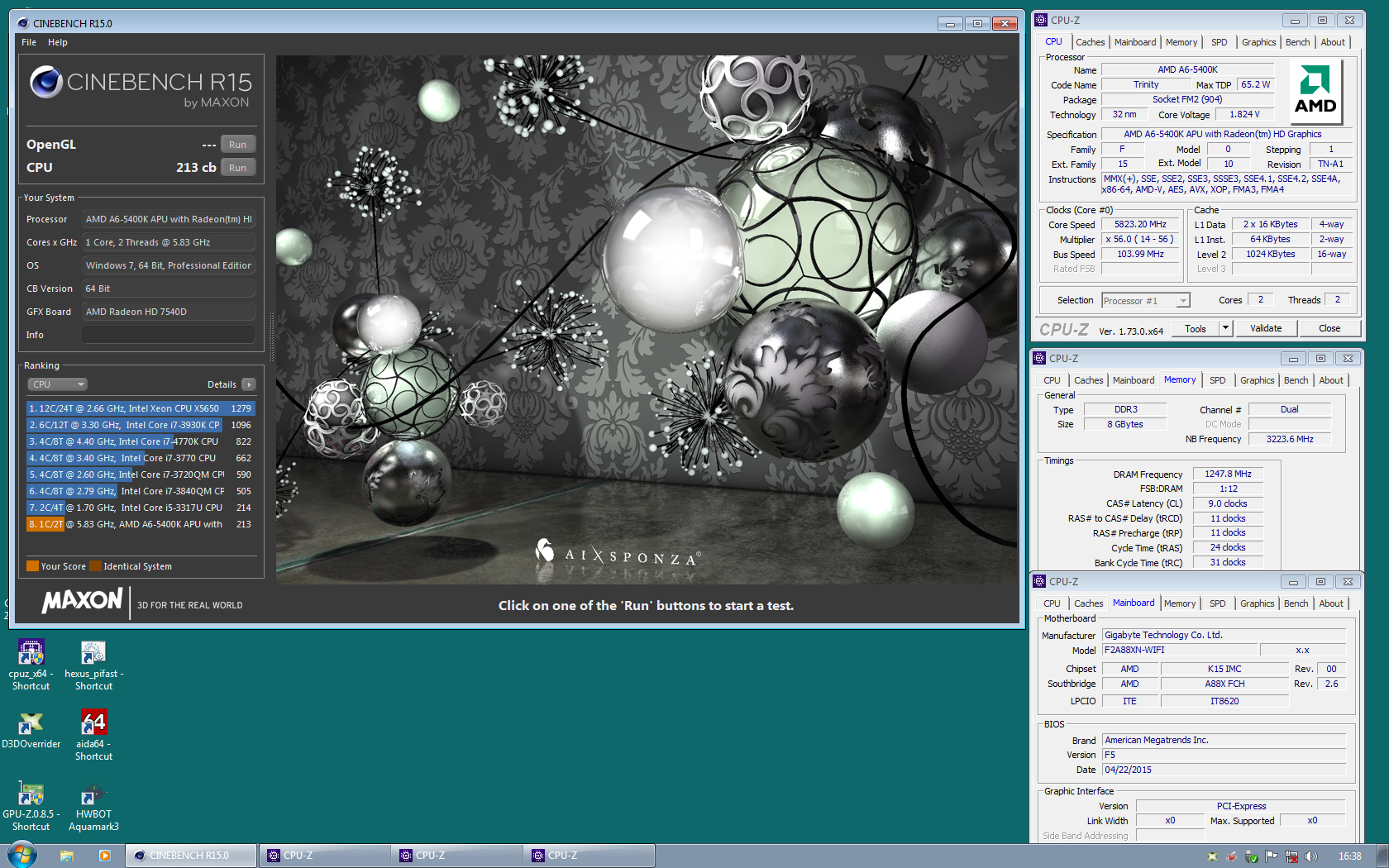Click the empty Info field in Cinebench
Screen dimensions: 1389x868
(168, 335)
